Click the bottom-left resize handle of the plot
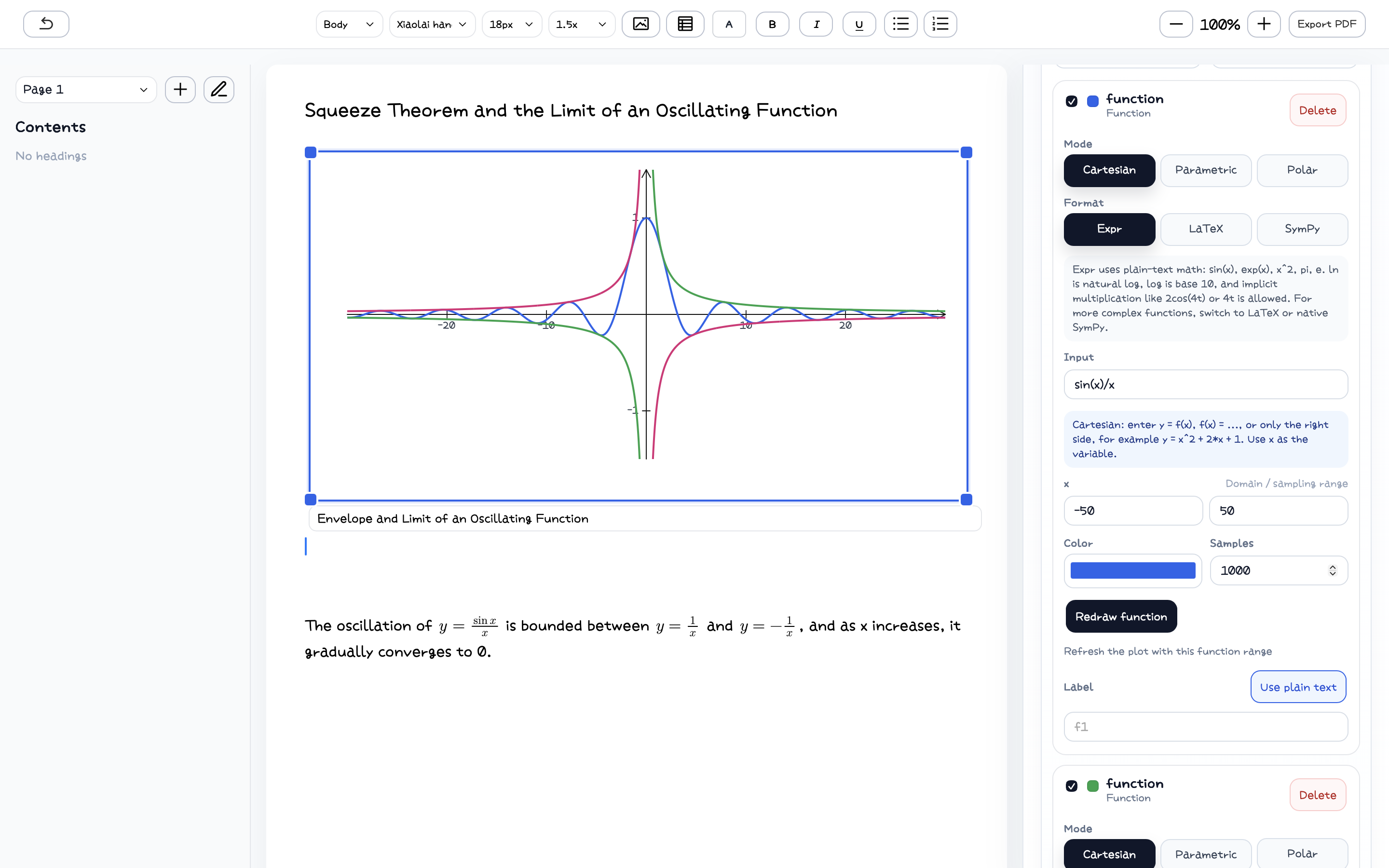 [x=311, y=500]
